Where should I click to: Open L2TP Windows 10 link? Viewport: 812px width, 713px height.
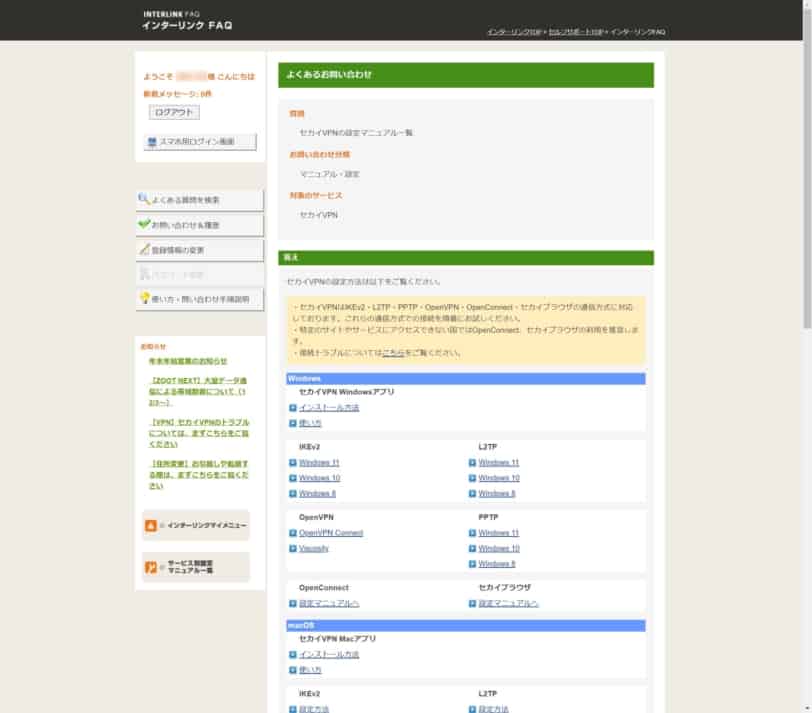[x=499, y=478]
